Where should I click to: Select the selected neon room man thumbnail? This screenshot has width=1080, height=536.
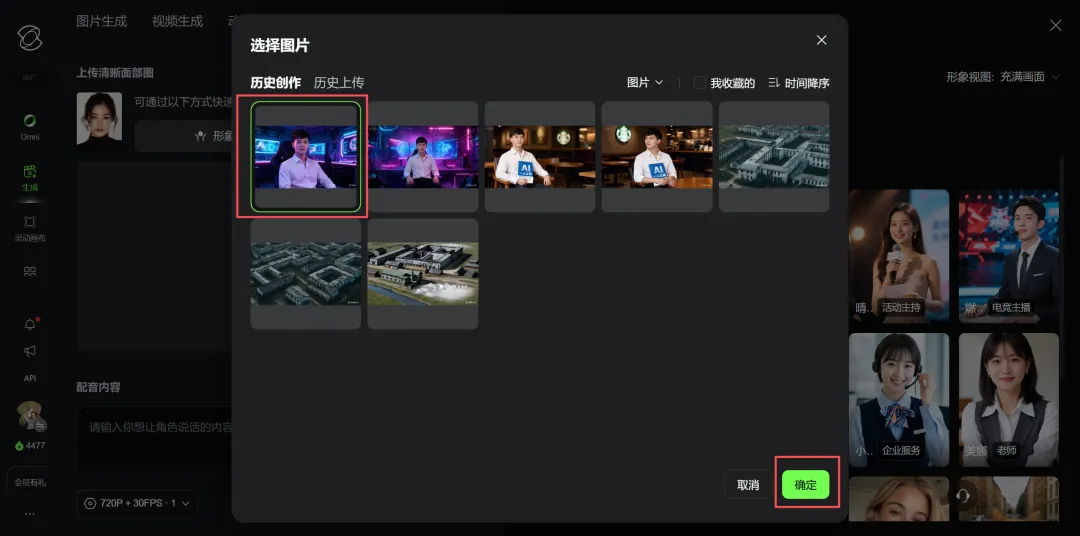point(306,156)
